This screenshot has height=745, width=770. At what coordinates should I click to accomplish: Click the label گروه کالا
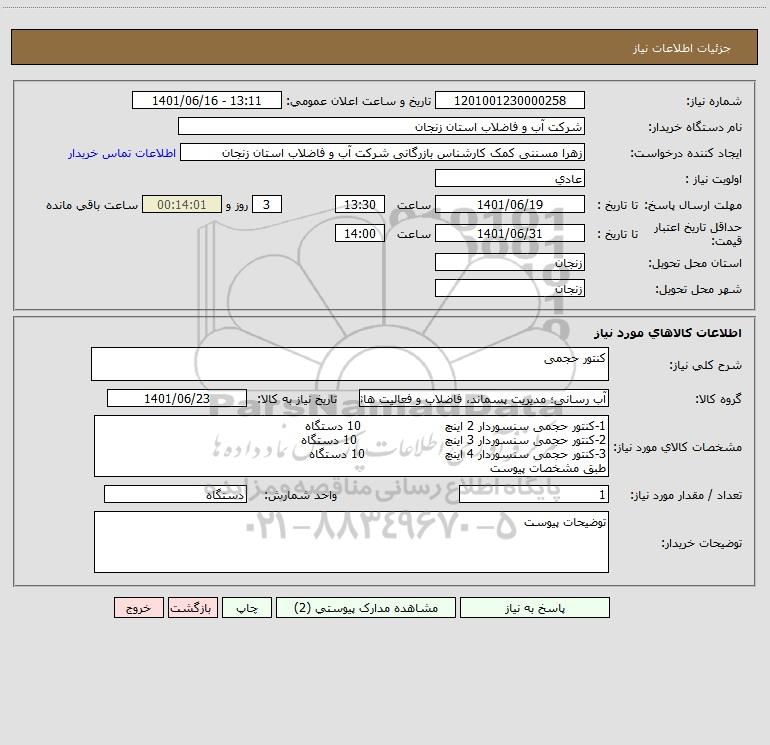(718, 399)
